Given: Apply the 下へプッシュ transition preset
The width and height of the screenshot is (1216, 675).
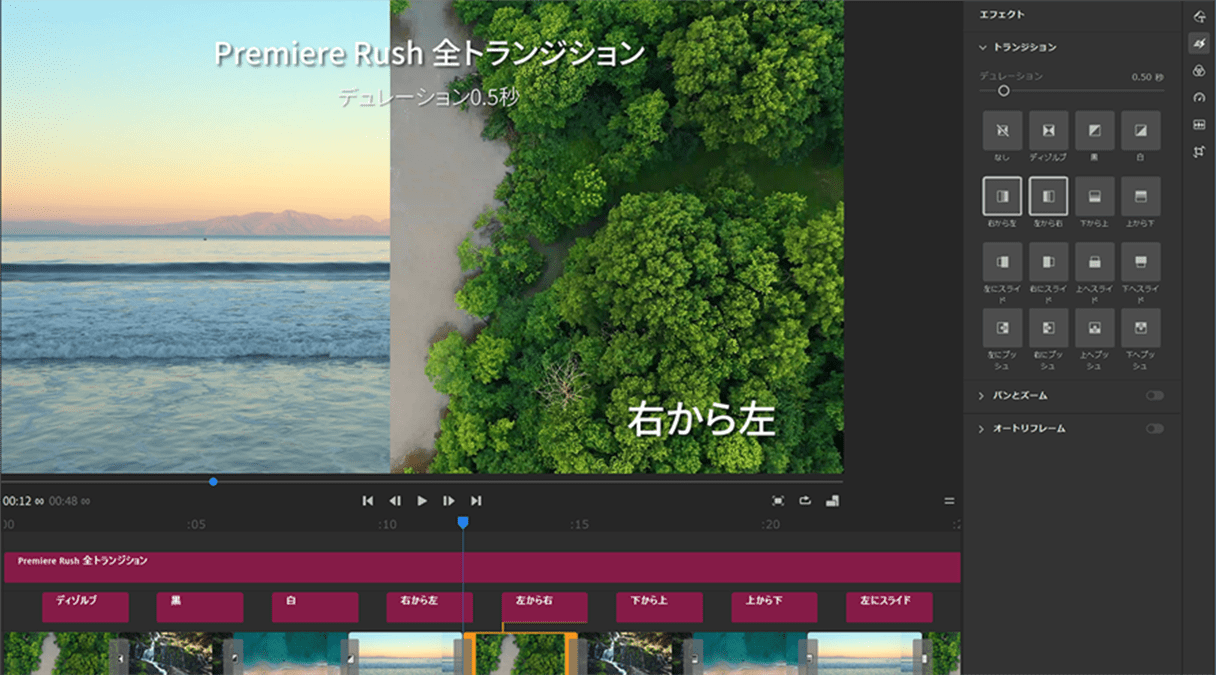Looking at the screenshot, I should point(1141,328).
